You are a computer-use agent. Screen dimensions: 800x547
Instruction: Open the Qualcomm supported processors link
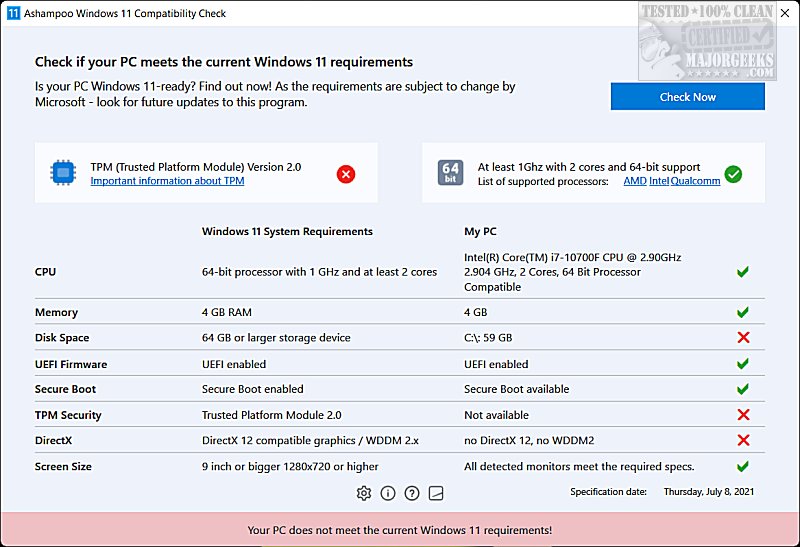695,181
